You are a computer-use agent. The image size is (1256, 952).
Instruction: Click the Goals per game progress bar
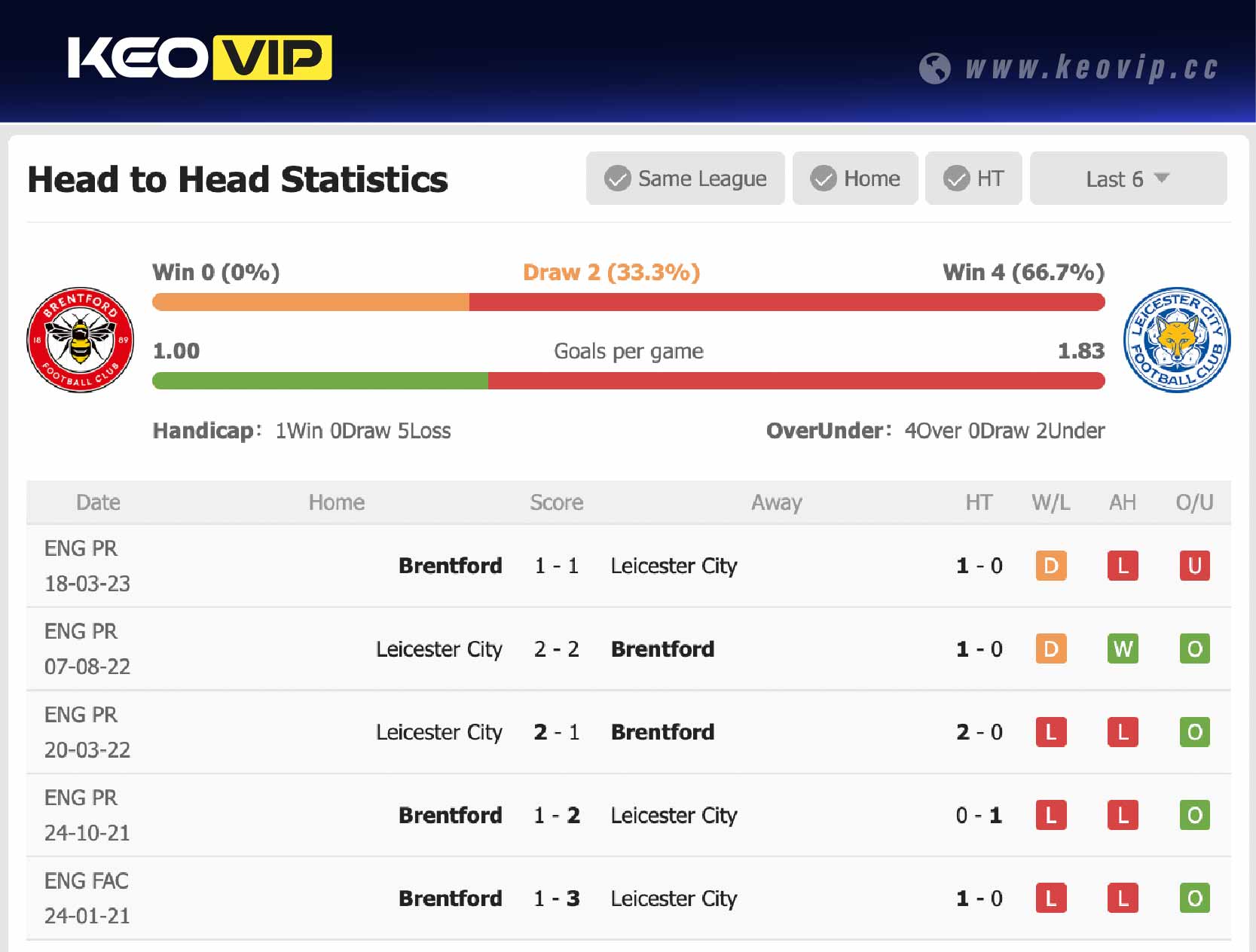coord(628,380)
